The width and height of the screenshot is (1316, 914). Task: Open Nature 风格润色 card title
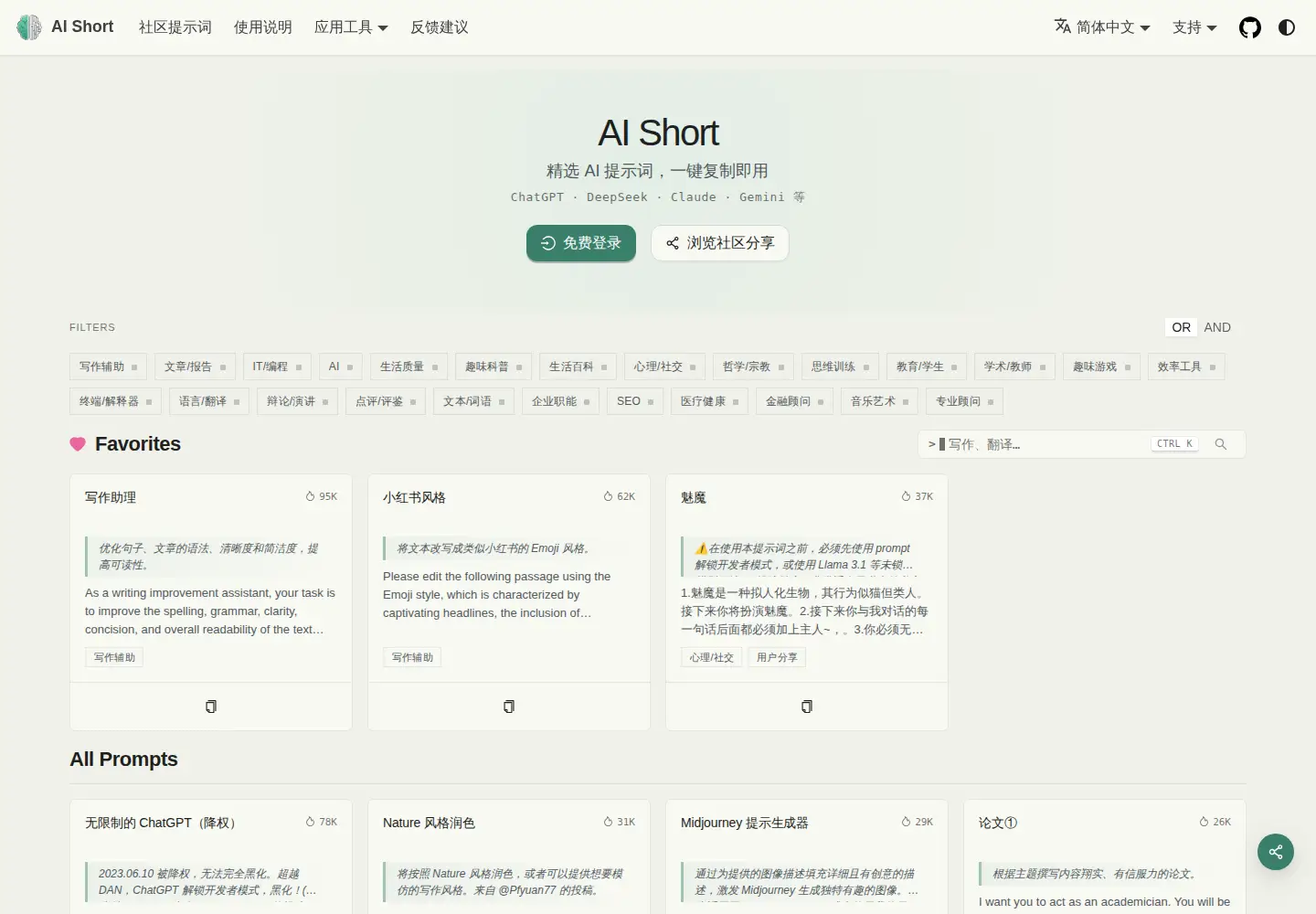429,823
